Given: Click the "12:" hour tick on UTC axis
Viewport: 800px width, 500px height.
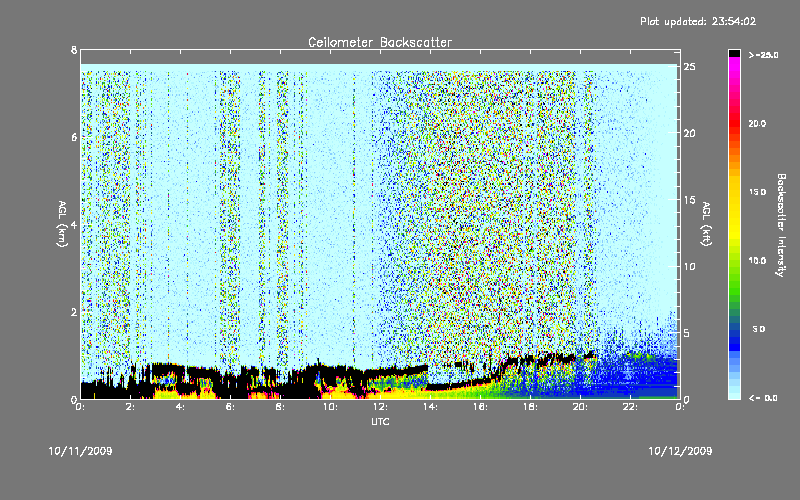Looking at the screenshot, I should [380, 407].
